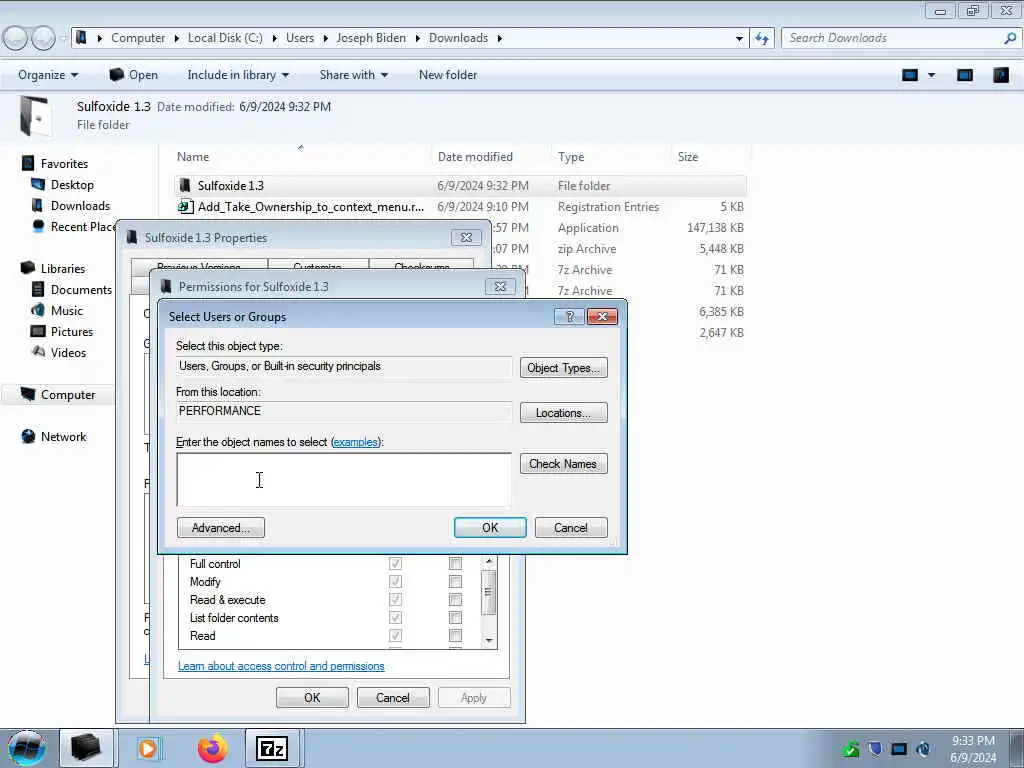Toggle Allow checkbox for List folder contents

click(x=395, y=618)
